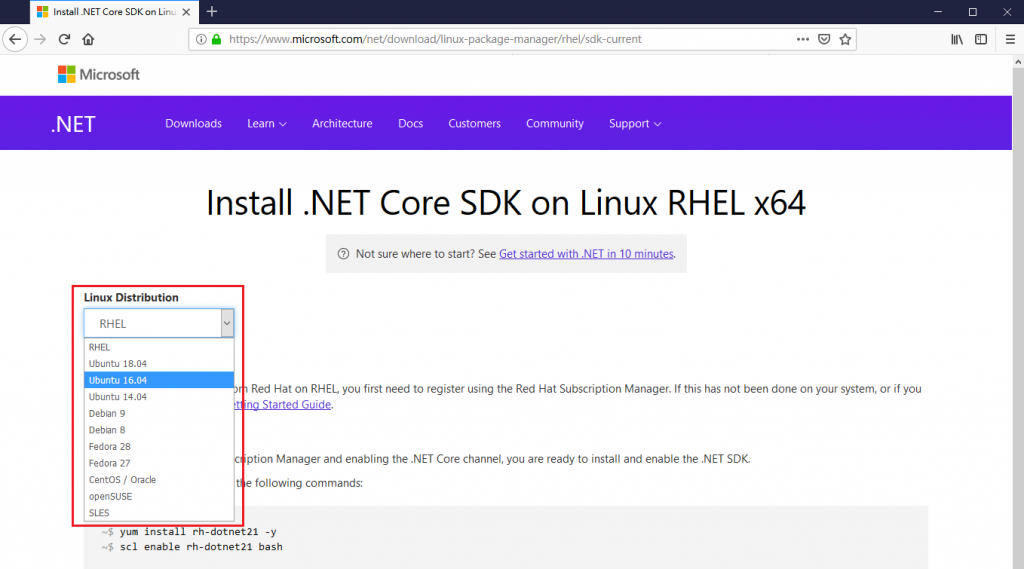Select Fedora 27 from the list
Viewport: 1024px width, 569px height.
[x=159, y=463]
